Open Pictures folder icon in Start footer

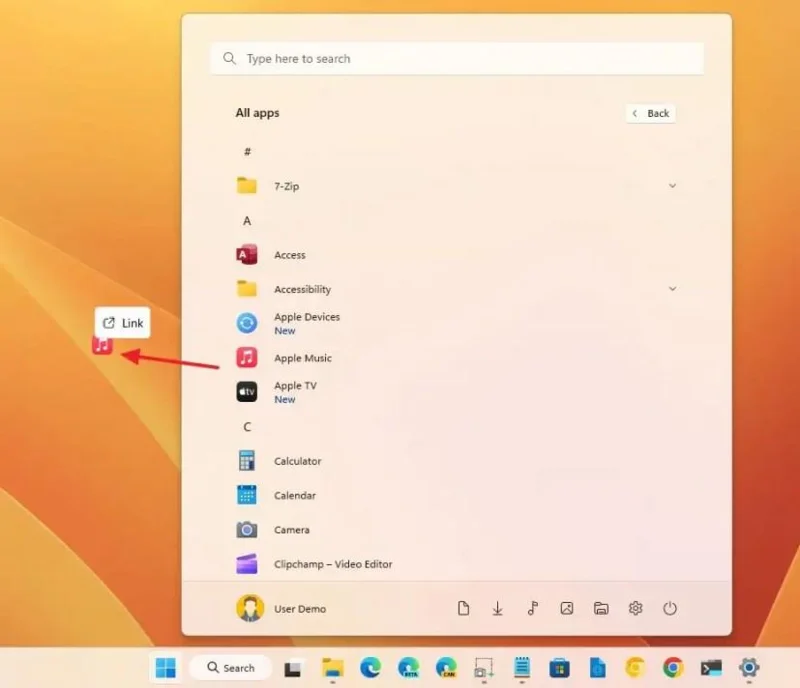pyautogui.click(x=567, y=608)
